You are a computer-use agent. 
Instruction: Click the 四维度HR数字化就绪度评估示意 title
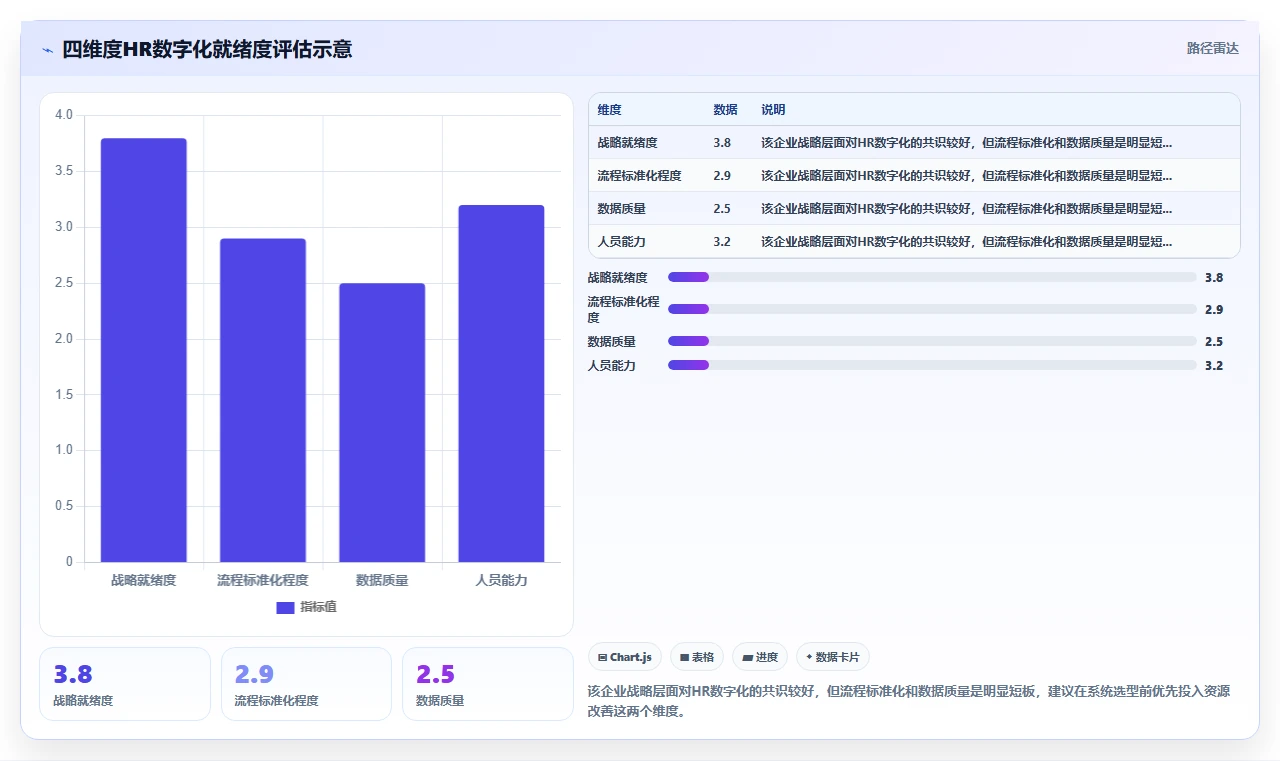pyautogui.click(x=207, y=49)
